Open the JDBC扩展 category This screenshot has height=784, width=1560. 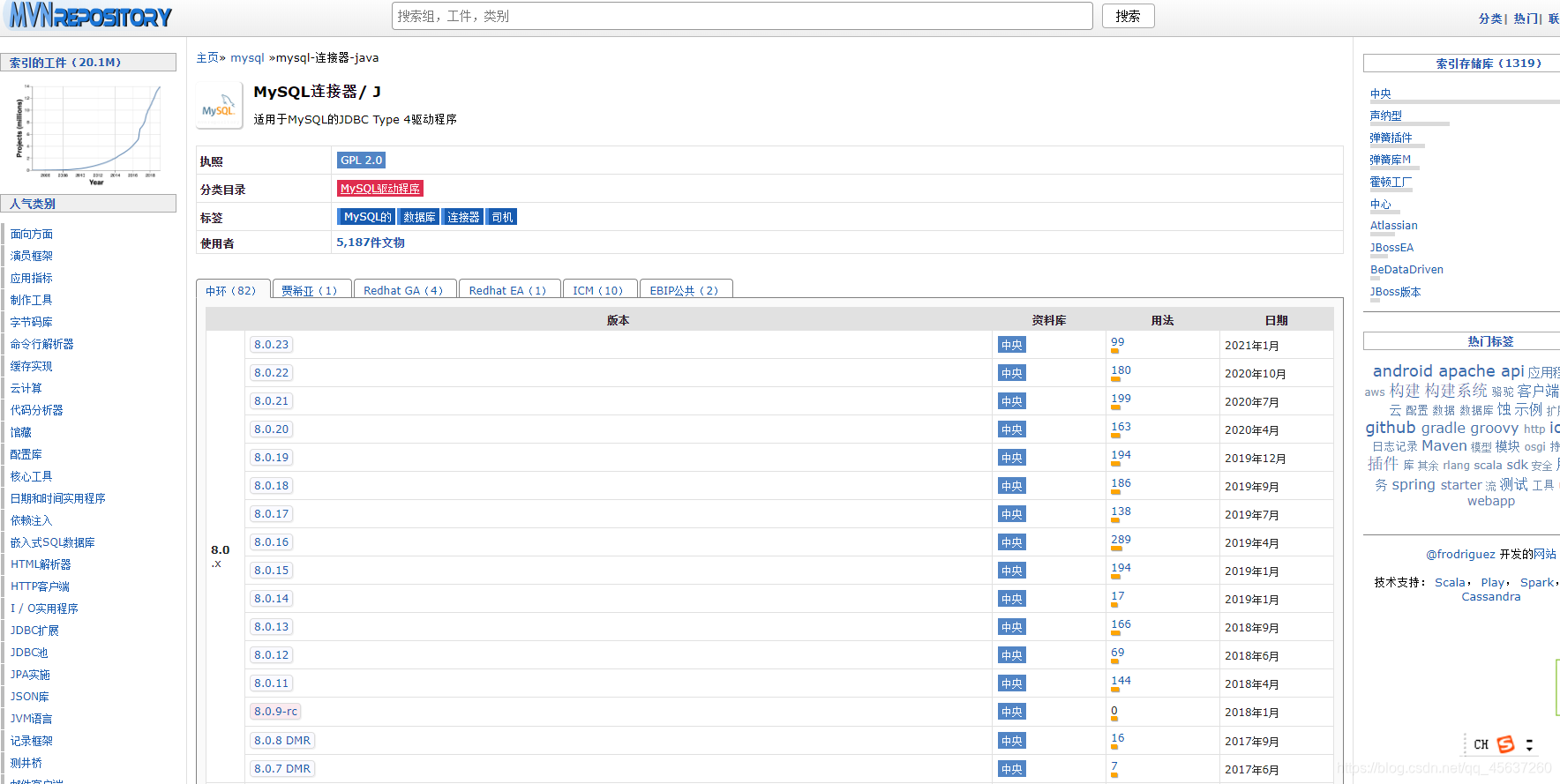click(34, 631)
